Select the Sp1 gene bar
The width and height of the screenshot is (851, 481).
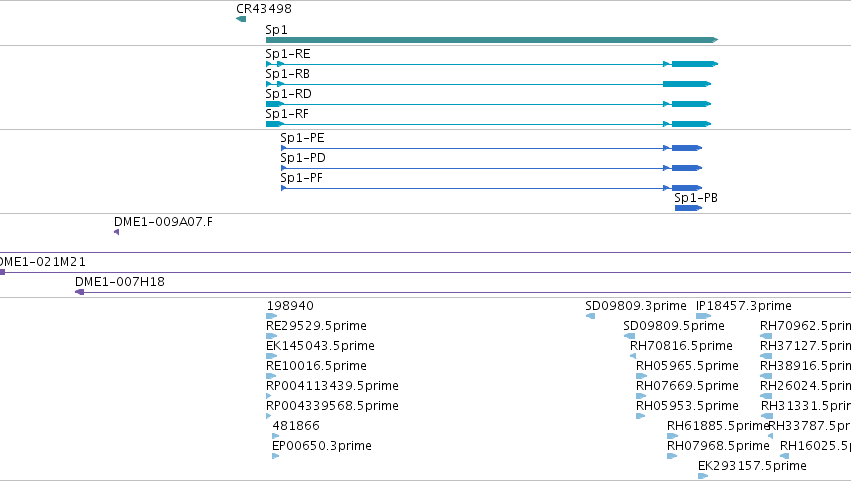point(492,40)
